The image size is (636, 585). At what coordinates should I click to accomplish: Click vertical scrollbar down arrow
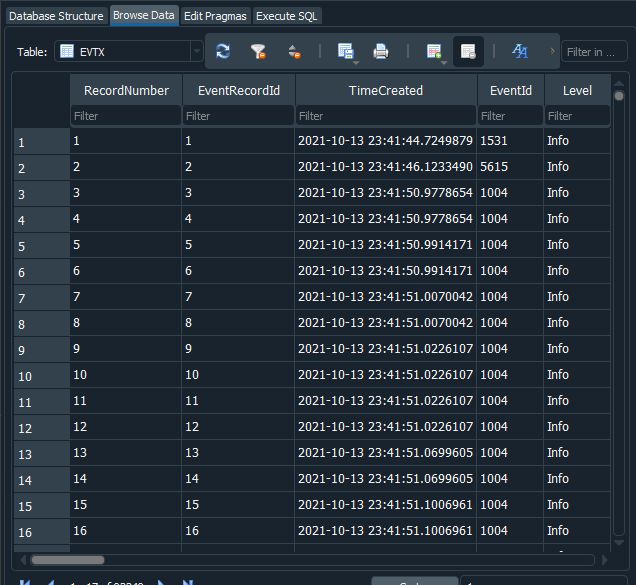[619, 542]
